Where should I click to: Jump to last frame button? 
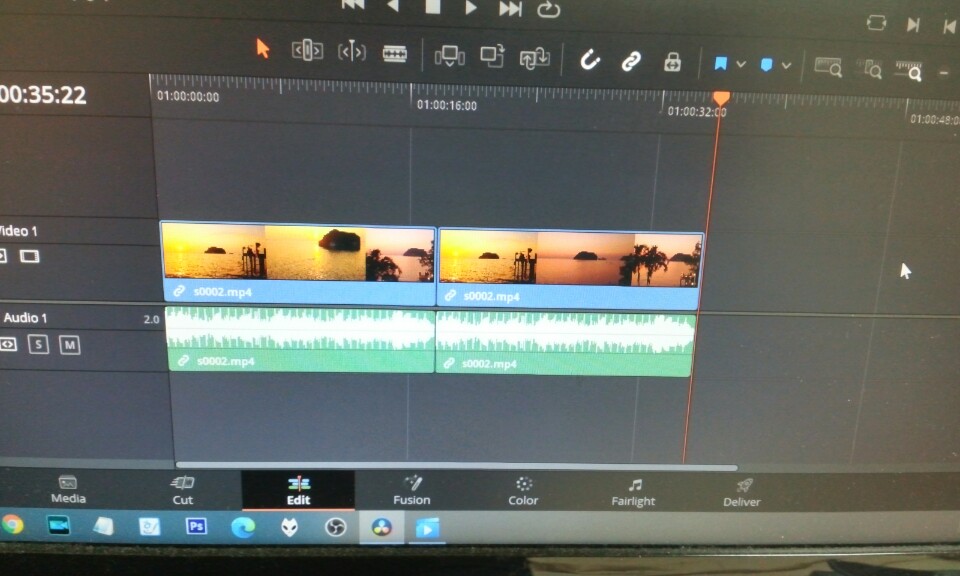[x=509, y=8]
